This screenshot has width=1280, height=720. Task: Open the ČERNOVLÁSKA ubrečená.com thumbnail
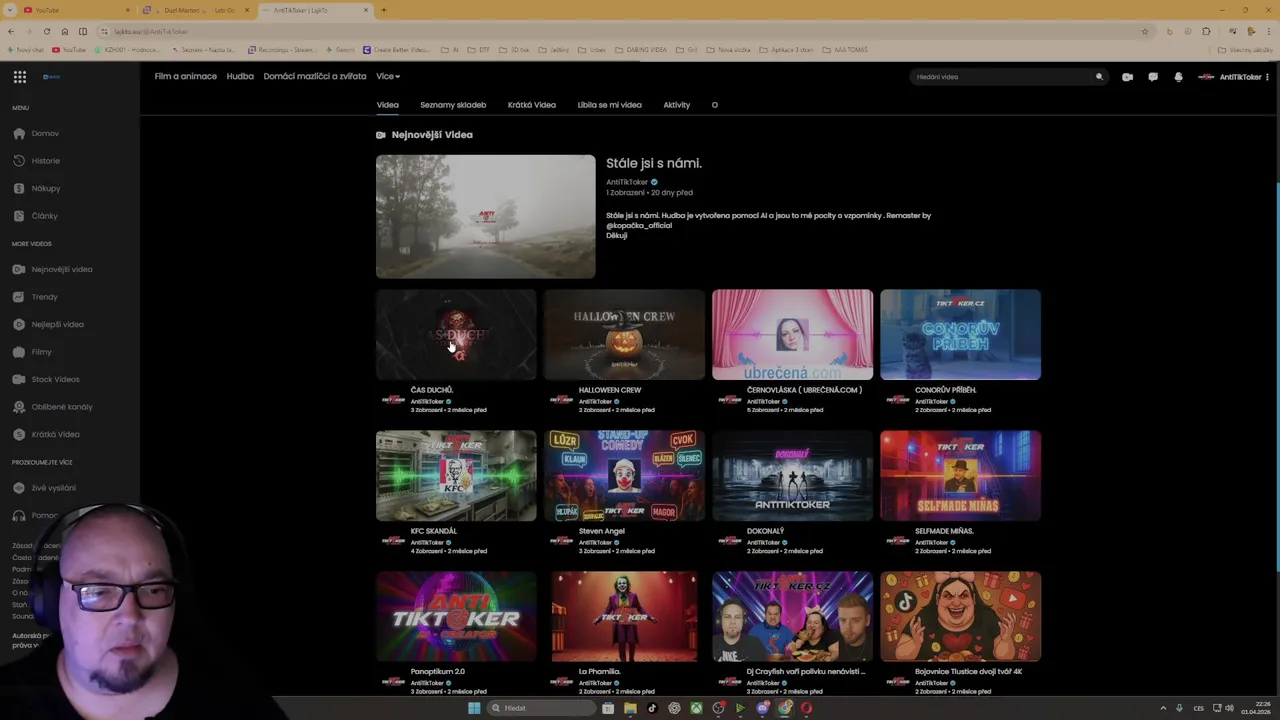coord(792,335)
